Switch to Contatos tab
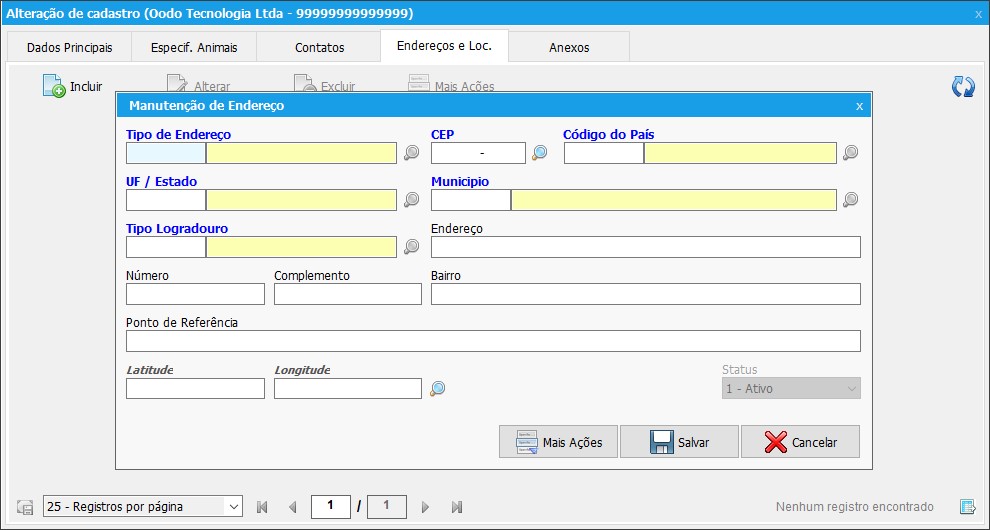The width and height of the screenshot is (990, 530). pos(319,47)
